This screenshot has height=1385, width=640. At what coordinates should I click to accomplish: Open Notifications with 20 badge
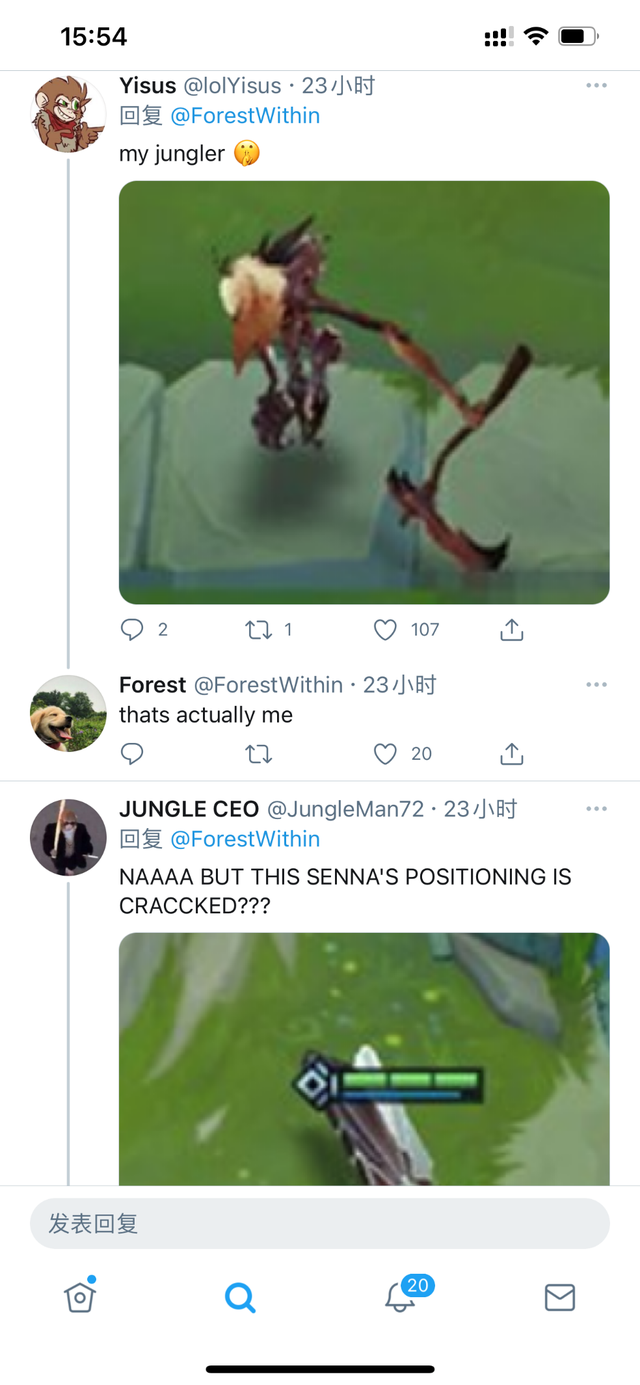400,1296
